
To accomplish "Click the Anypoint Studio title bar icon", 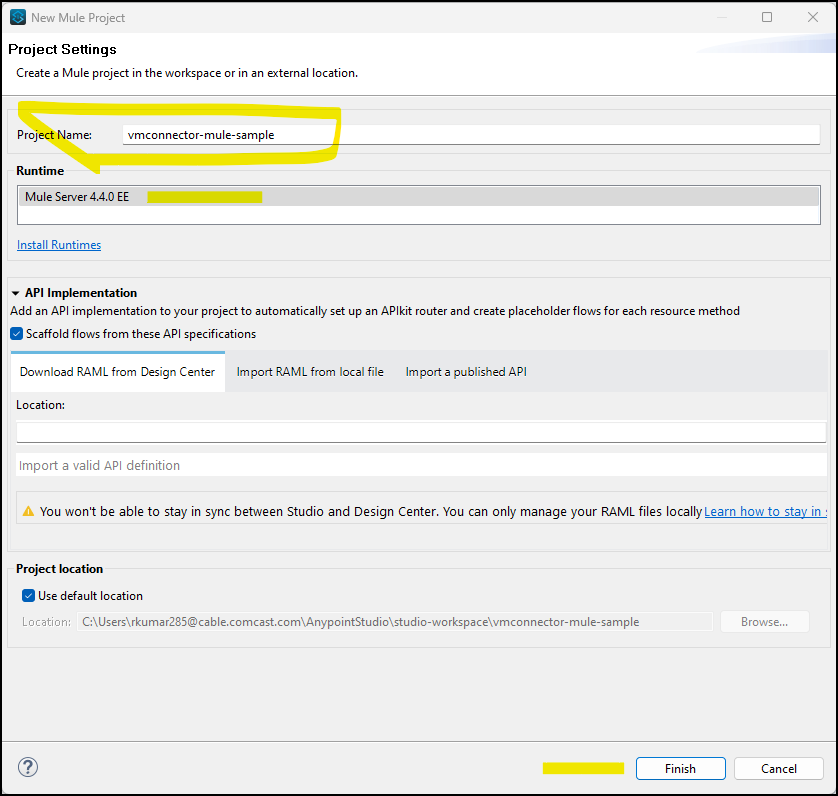I will point(18,17).
